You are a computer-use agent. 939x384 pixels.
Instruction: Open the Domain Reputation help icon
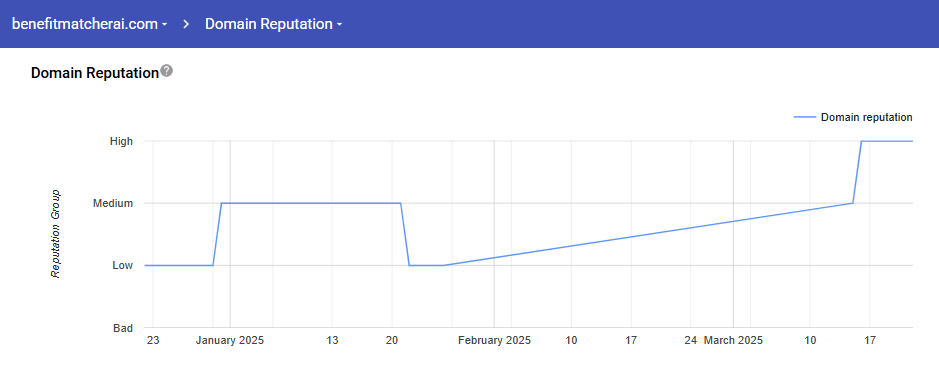[167, 71]
